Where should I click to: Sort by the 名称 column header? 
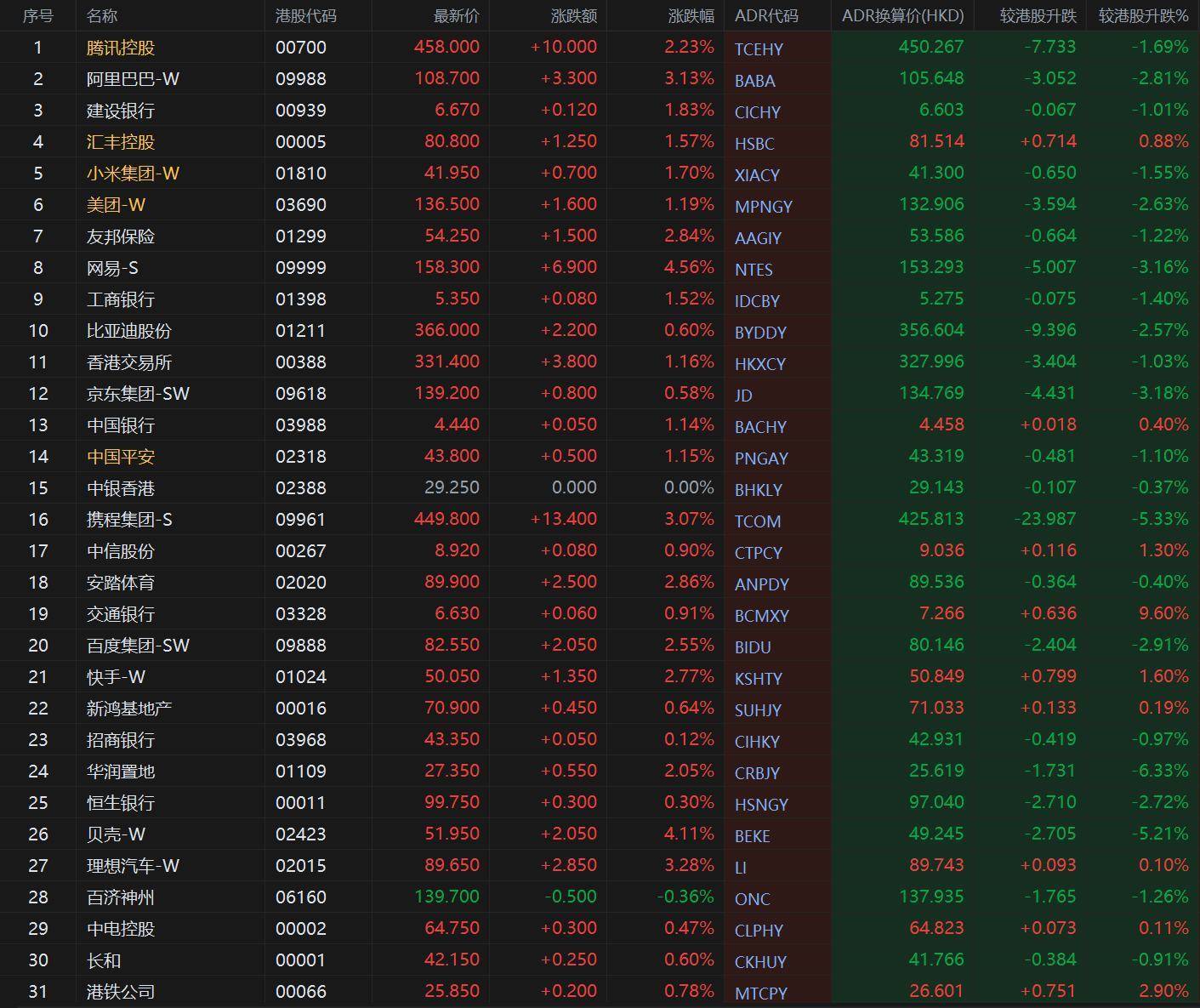coord(102,16)
